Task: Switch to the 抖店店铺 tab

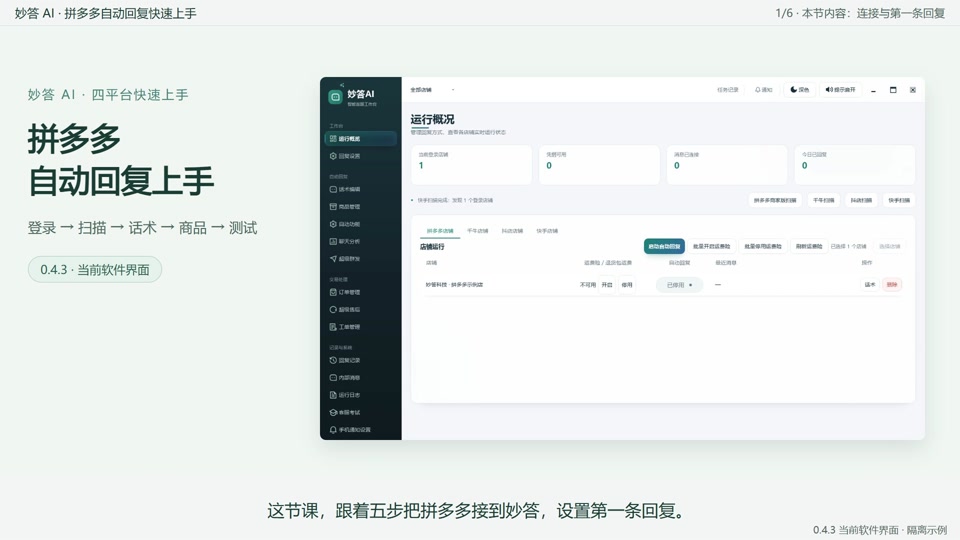Action: [512, 231]
